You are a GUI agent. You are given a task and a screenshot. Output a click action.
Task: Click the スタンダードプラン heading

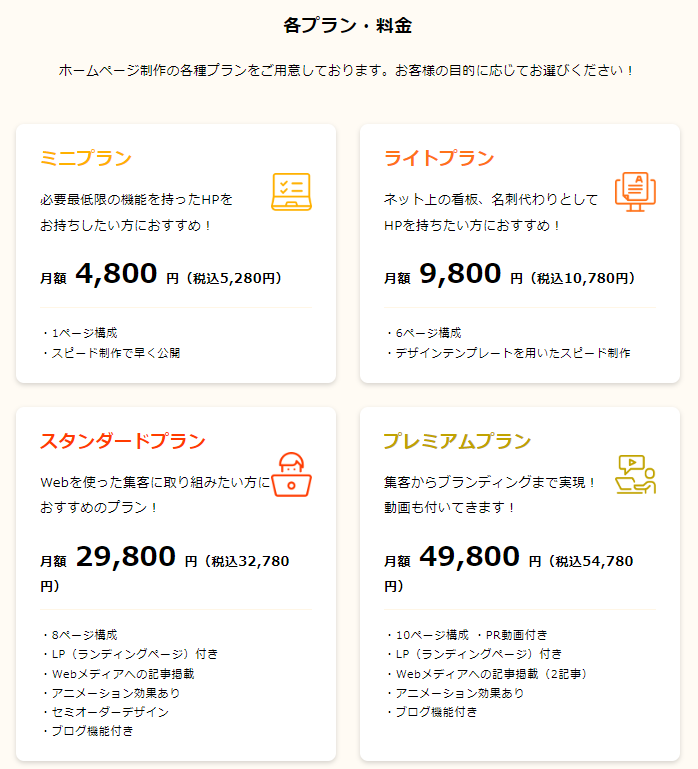[123, 441]
